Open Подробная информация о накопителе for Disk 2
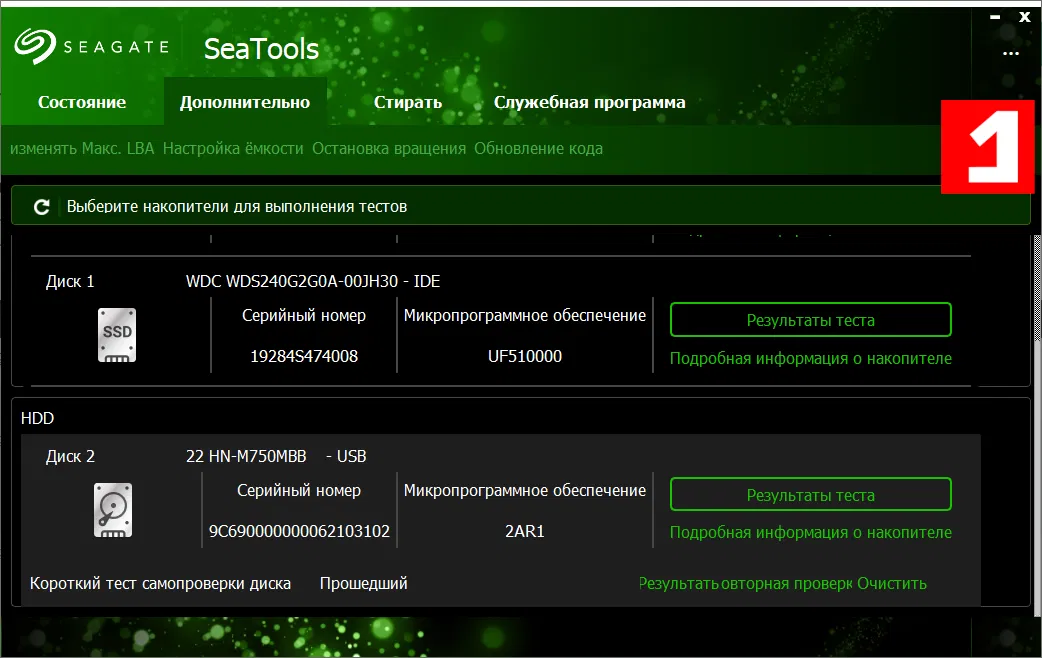 pos(810,533)
